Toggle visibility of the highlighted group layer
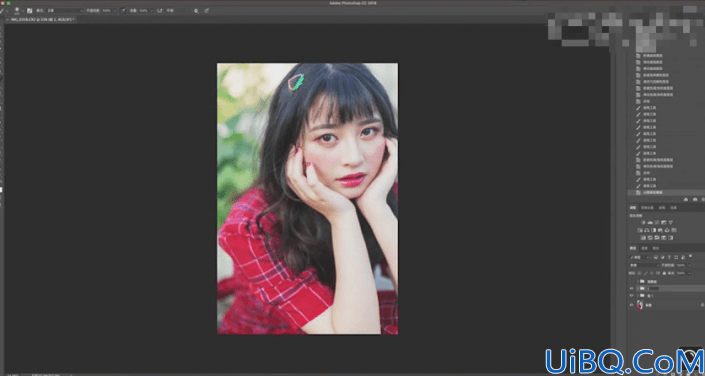The image size is (705, 376). point(632,288)
